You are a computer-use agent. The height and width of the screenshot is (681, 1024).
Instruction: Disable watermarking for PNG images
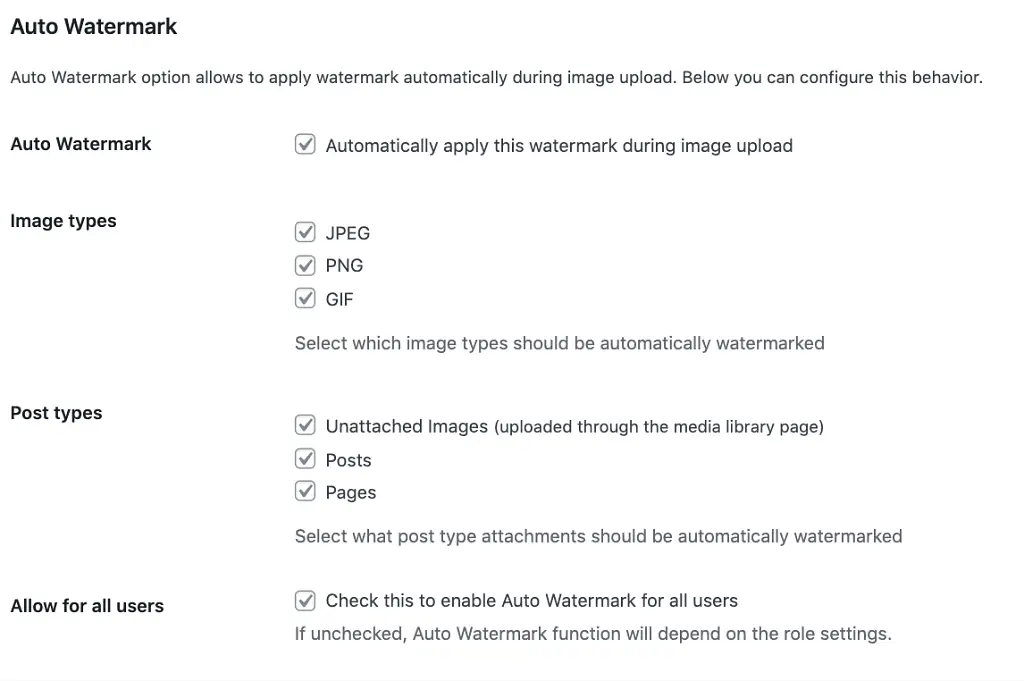point(305,265)
